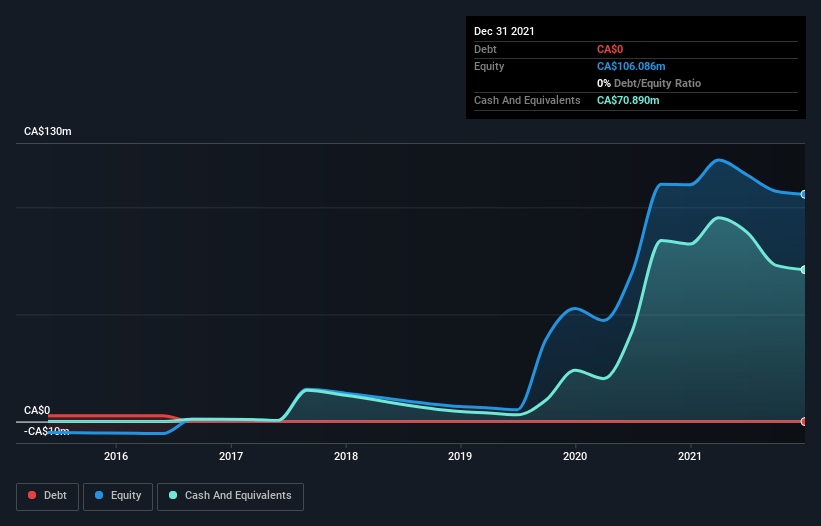Viewport: 821px width, 526px height.
Task: Click the tooltip Debt row label
Action: coord(485,49)
